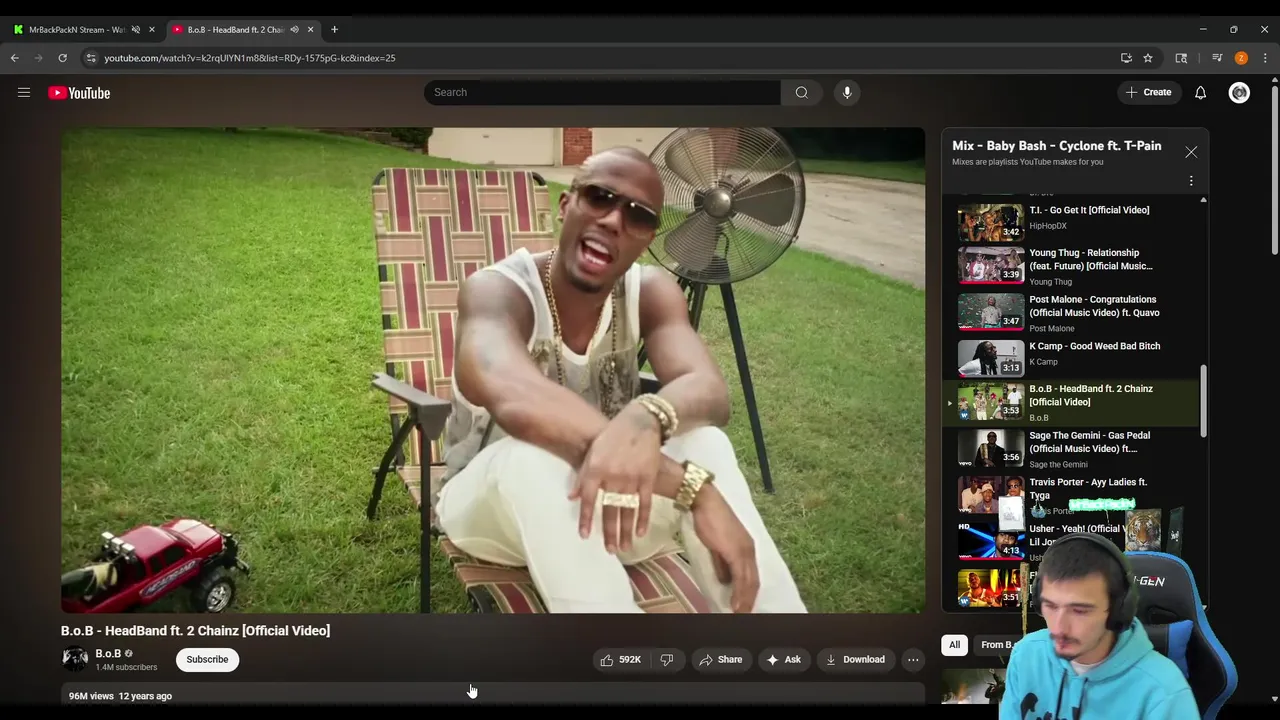Open YouTube notifications bell
Screen dimensions: 1280x720
pos(1200,93)
